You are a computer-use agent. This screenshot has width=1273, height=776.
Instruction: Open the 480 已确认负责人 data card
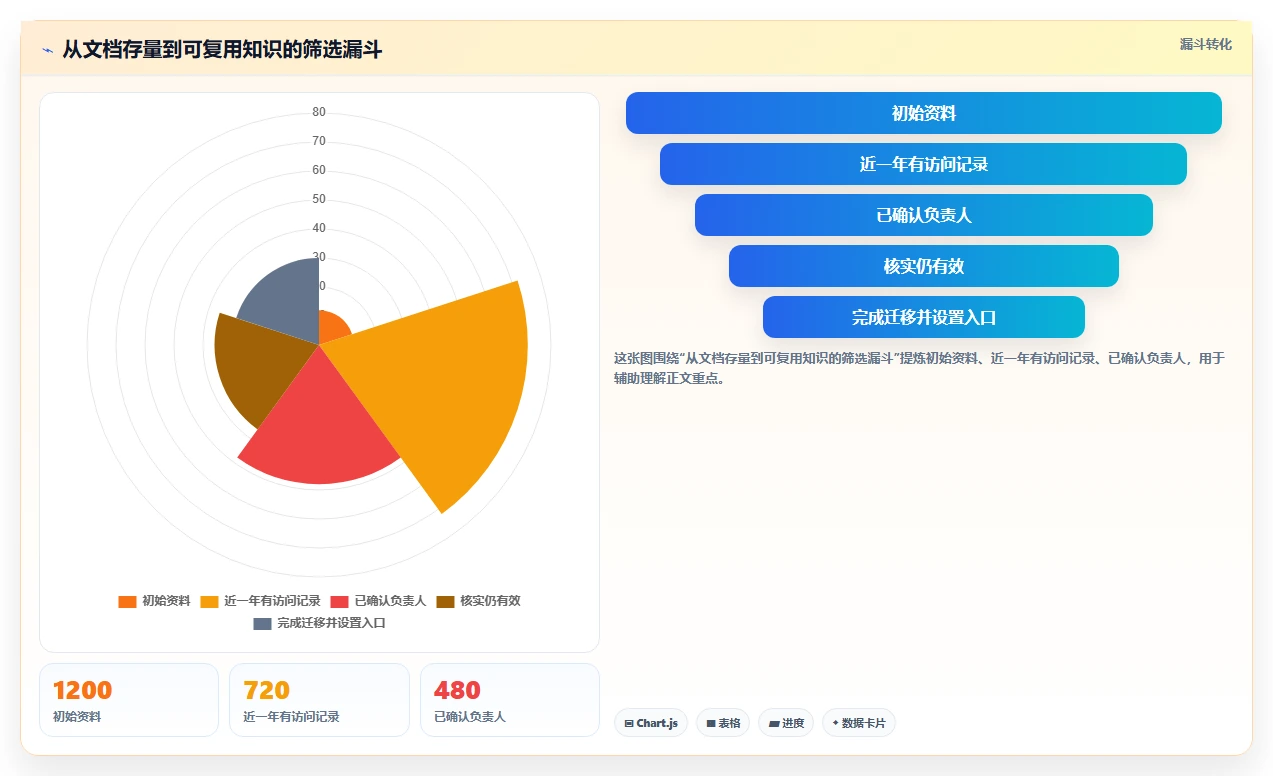(x=509, y=700)
